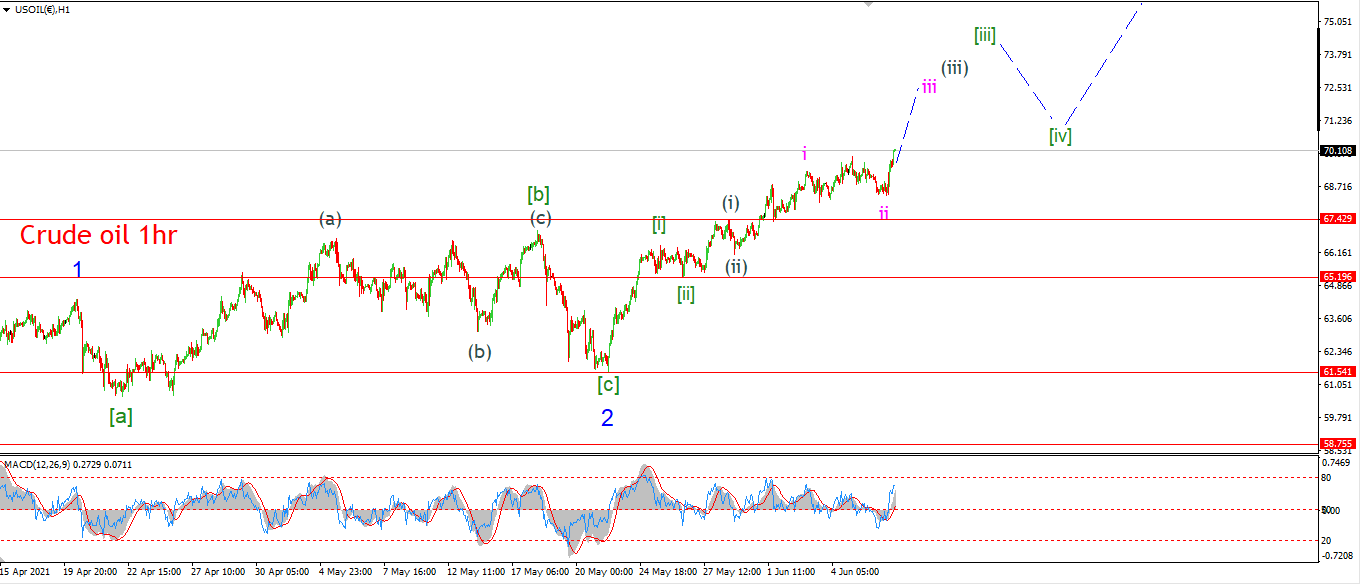Select the red 65.196 price level tag

point(1338,277)
